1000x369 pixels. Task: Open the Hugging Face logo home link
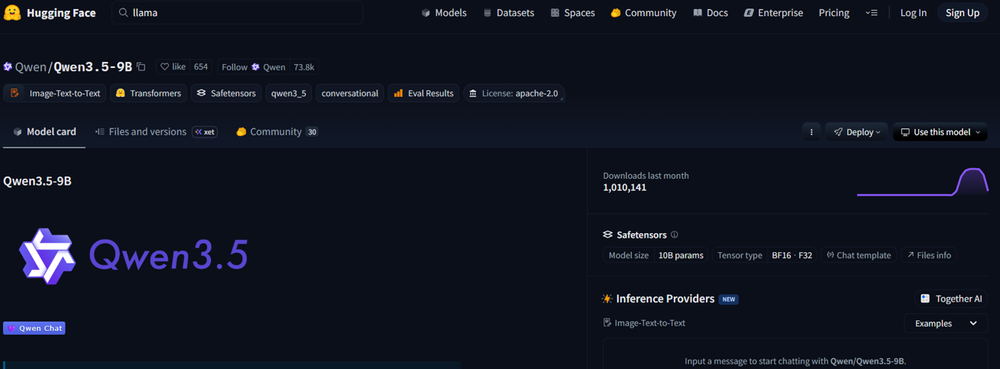tap(50, 13)
